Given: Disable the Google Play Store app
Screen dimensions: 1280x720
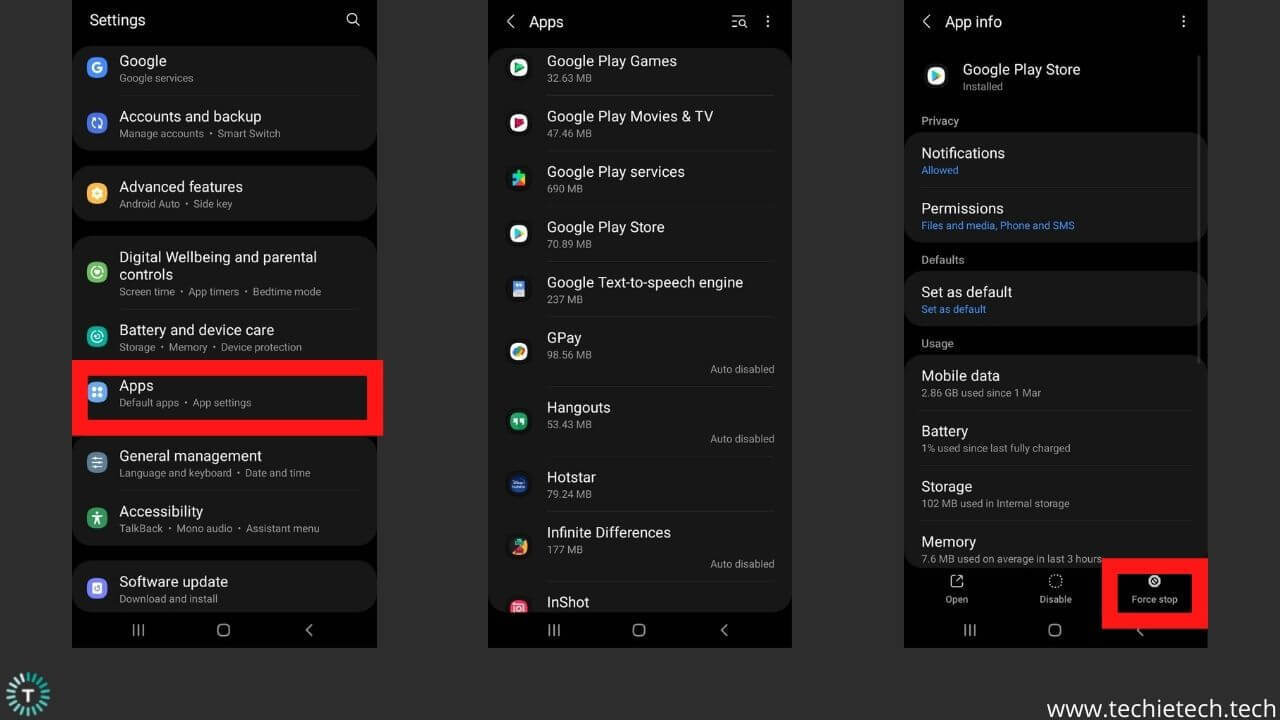Looking at the screenshot, I should coord(1055,589).
